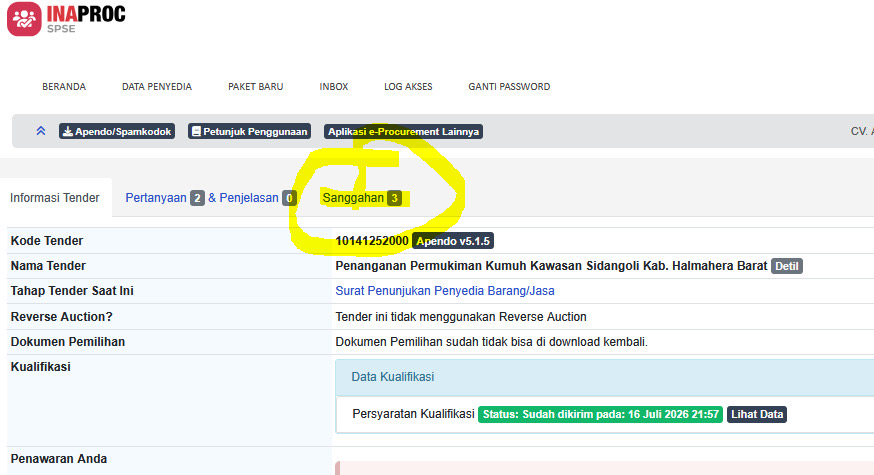Select the Informasi Tender tab
The height and width of the screenshot is (475, 874).
(x=55, y=198)
